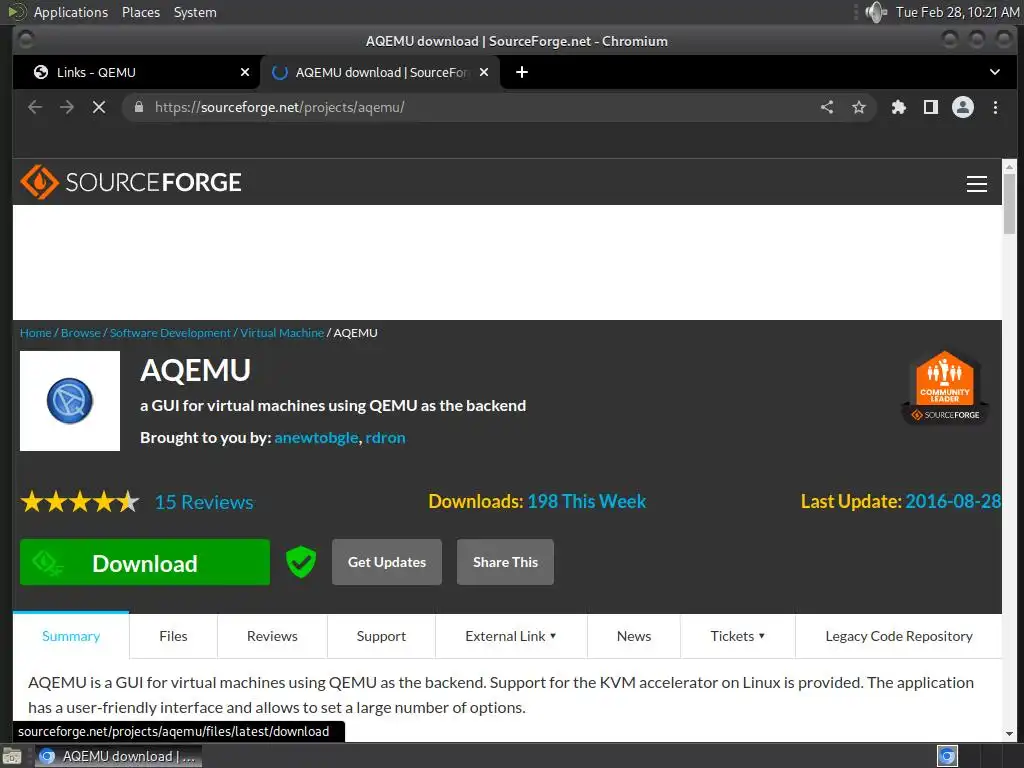Click the Home breadcrumb link
Image resolution: width=1024 pixels, height=768 pixels.
(35, 333)
